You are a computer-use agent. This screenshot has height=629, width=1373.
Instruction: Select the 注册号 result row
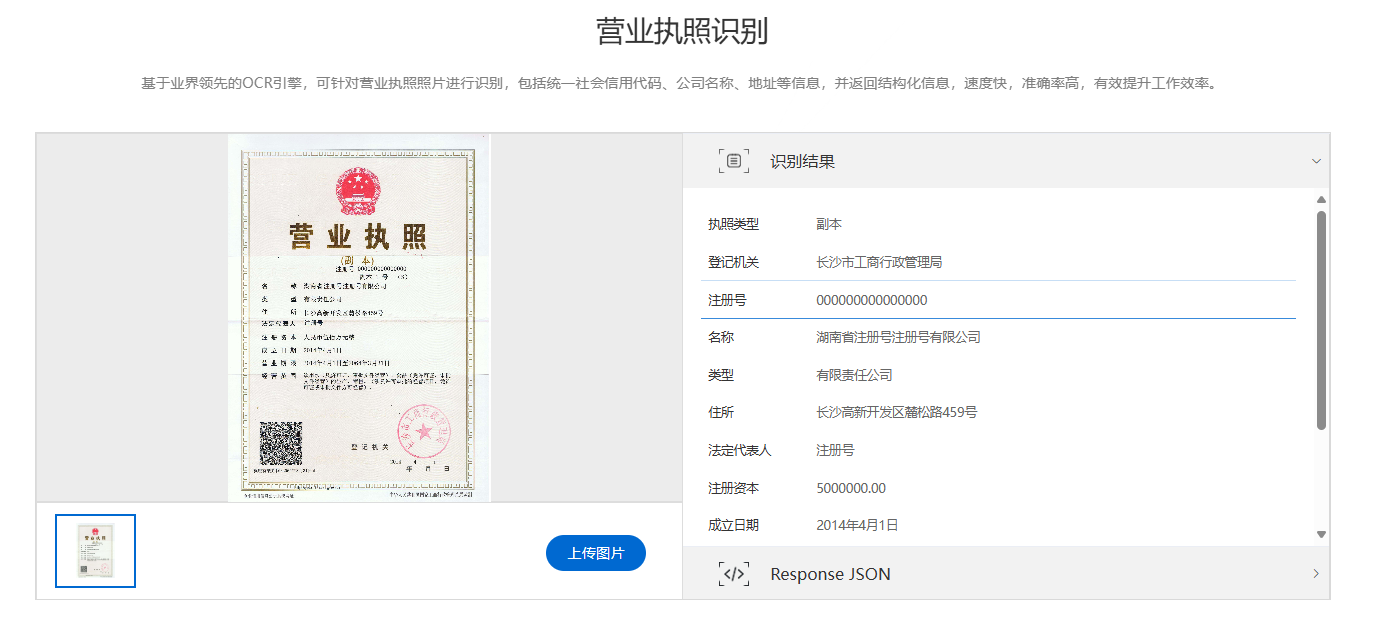[998, 300]
